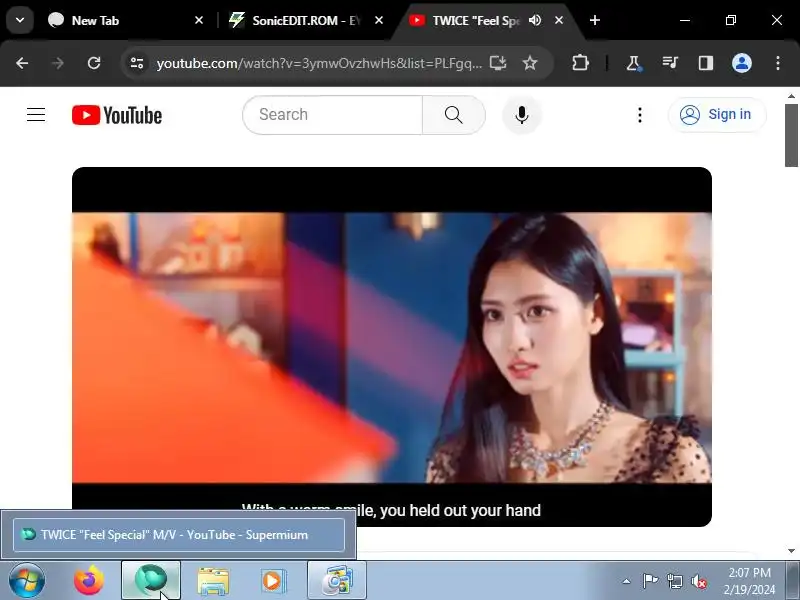Open Windows Media Player from taskbar
800x600 pixels.
click(x=274, y=581)
